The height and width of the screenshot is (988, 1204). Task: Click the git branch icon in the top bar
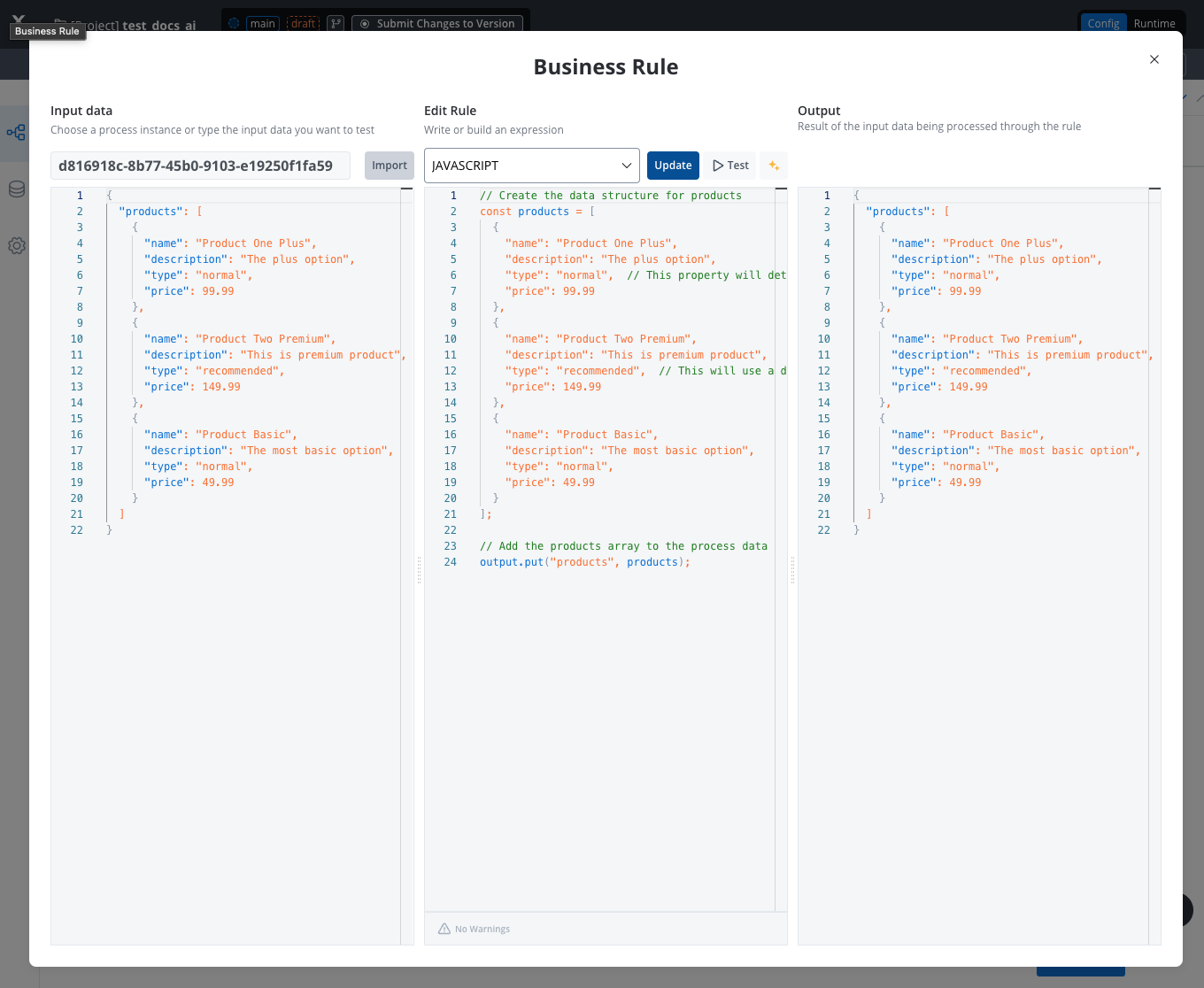click(336, 23)
